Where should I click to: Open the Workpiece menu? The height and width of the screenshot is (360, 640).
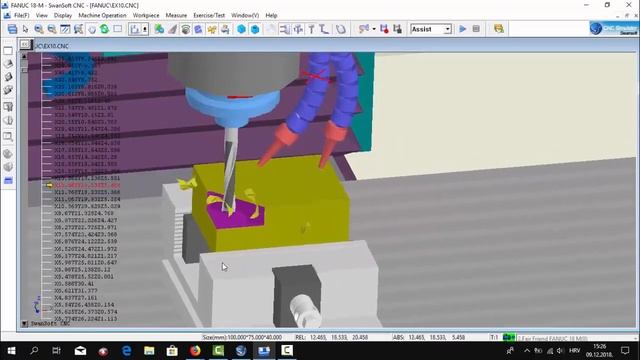(x=146, y=15)
